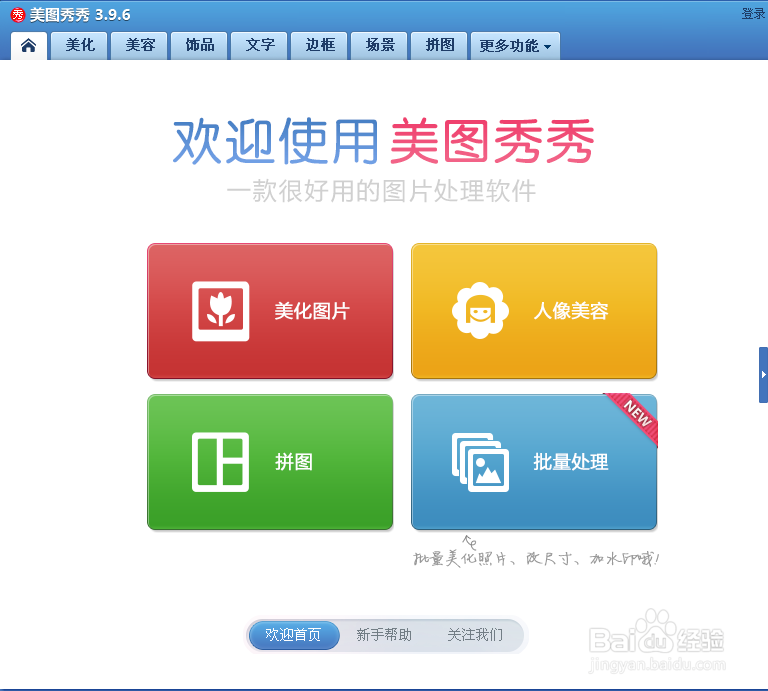Click the stacked photos icon on blue tile

[x=480, y=462]
